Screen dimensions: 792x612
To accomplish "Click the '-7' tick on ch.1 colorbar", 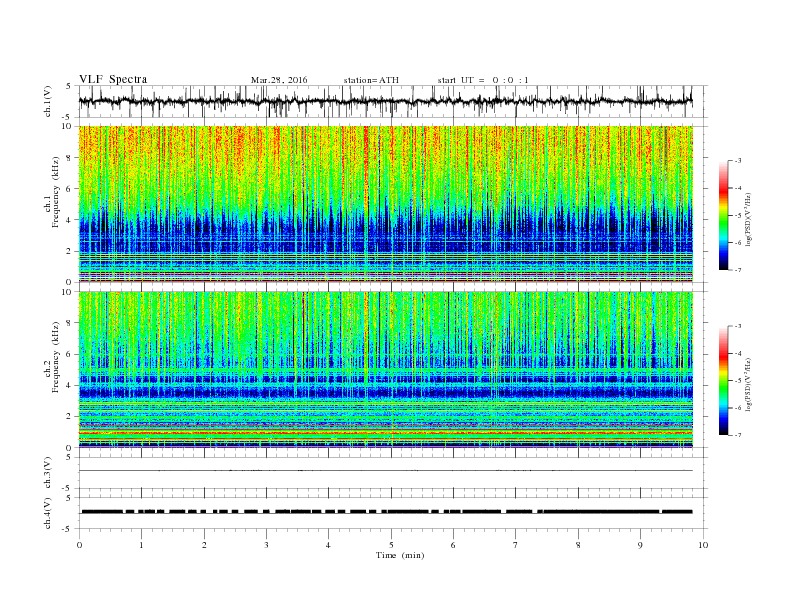I will (x=738, y=270).
